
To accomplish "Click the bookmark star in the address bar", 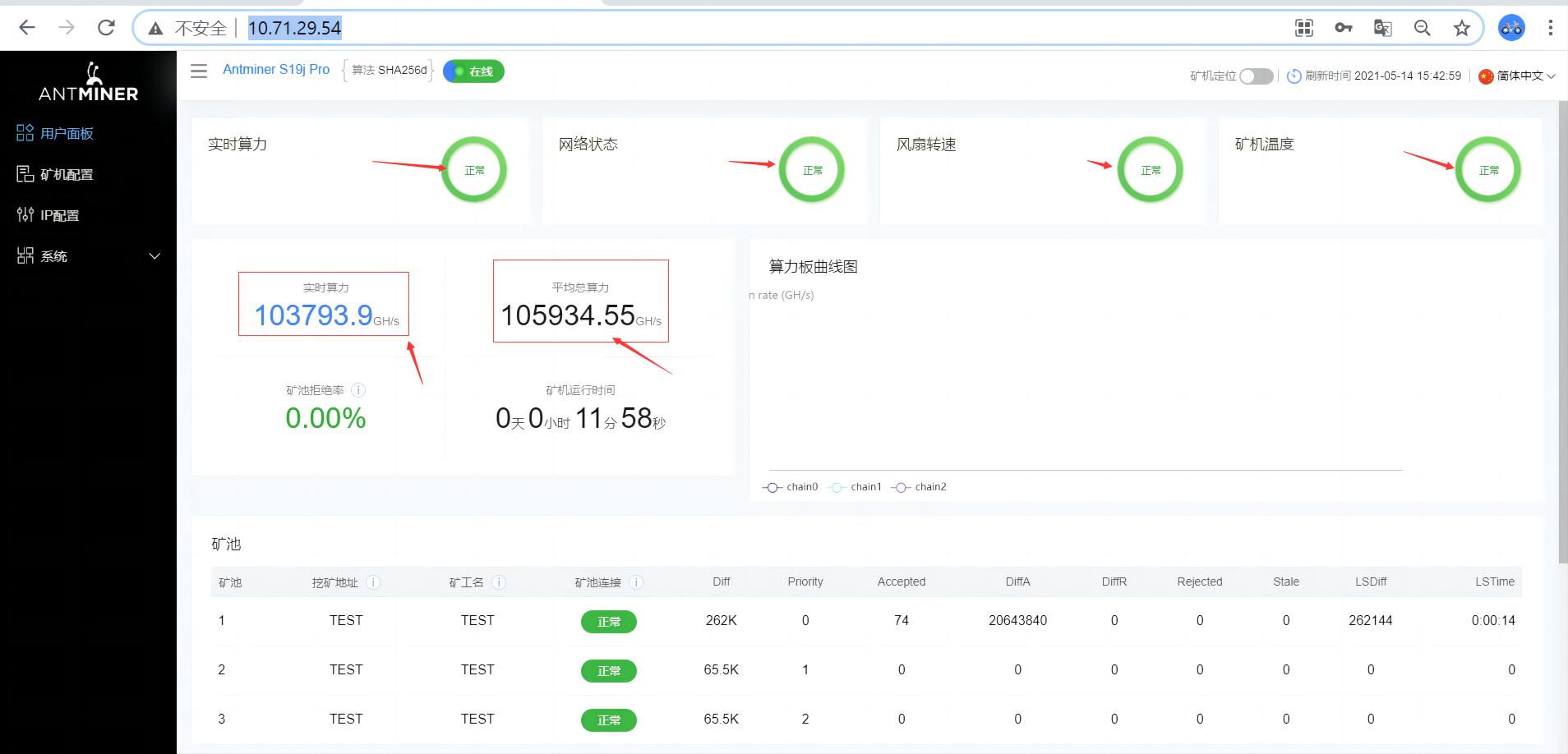I will click(1462, 27).
